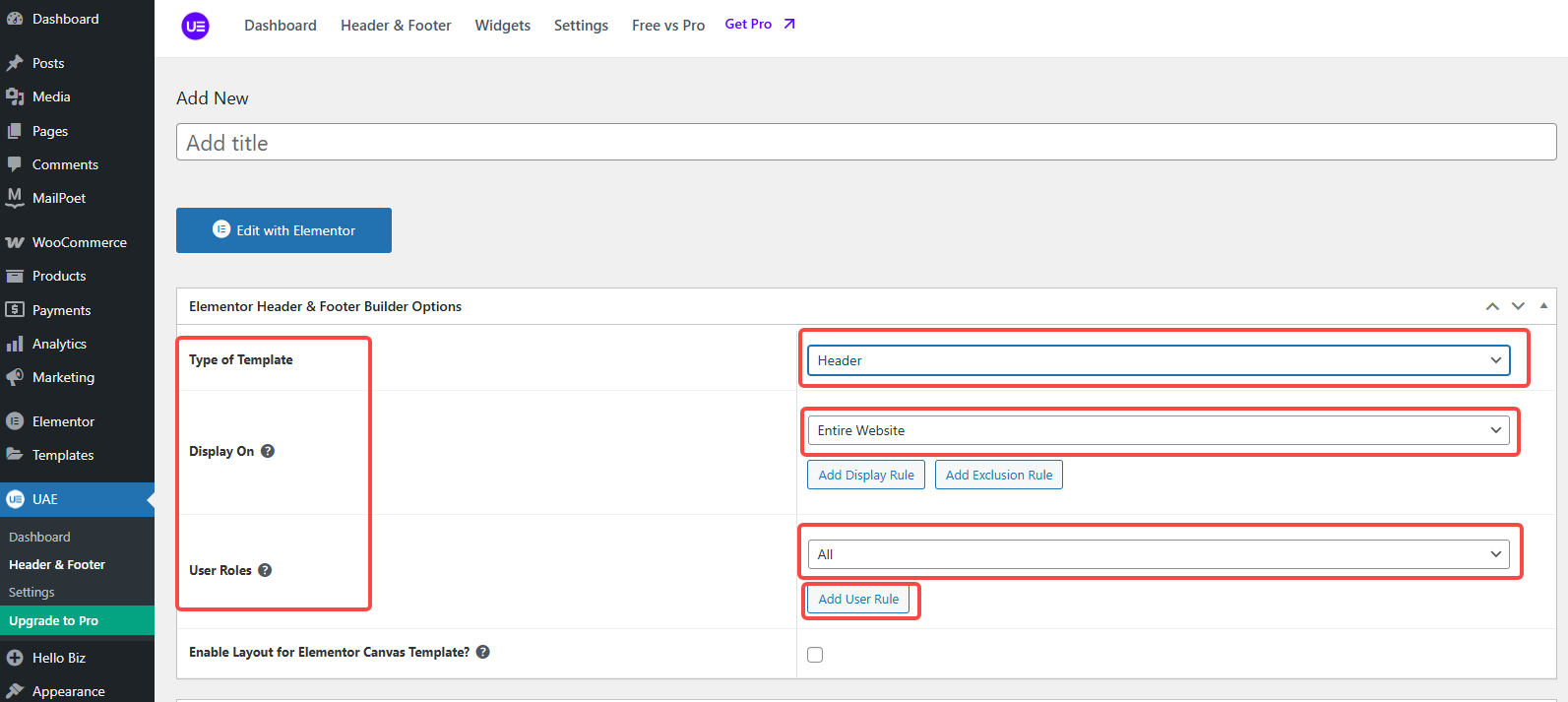Open the Type of Template dropdown
This screenshot has height=702, width=1568.
point(1158,360)
